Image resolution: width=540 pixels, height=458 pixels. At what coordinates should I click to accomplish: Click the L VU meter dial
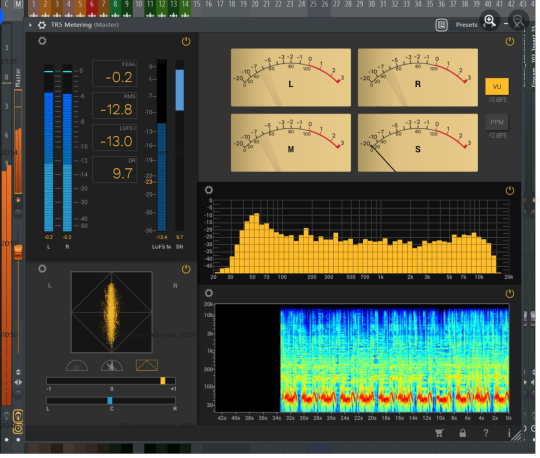(291, 77)
